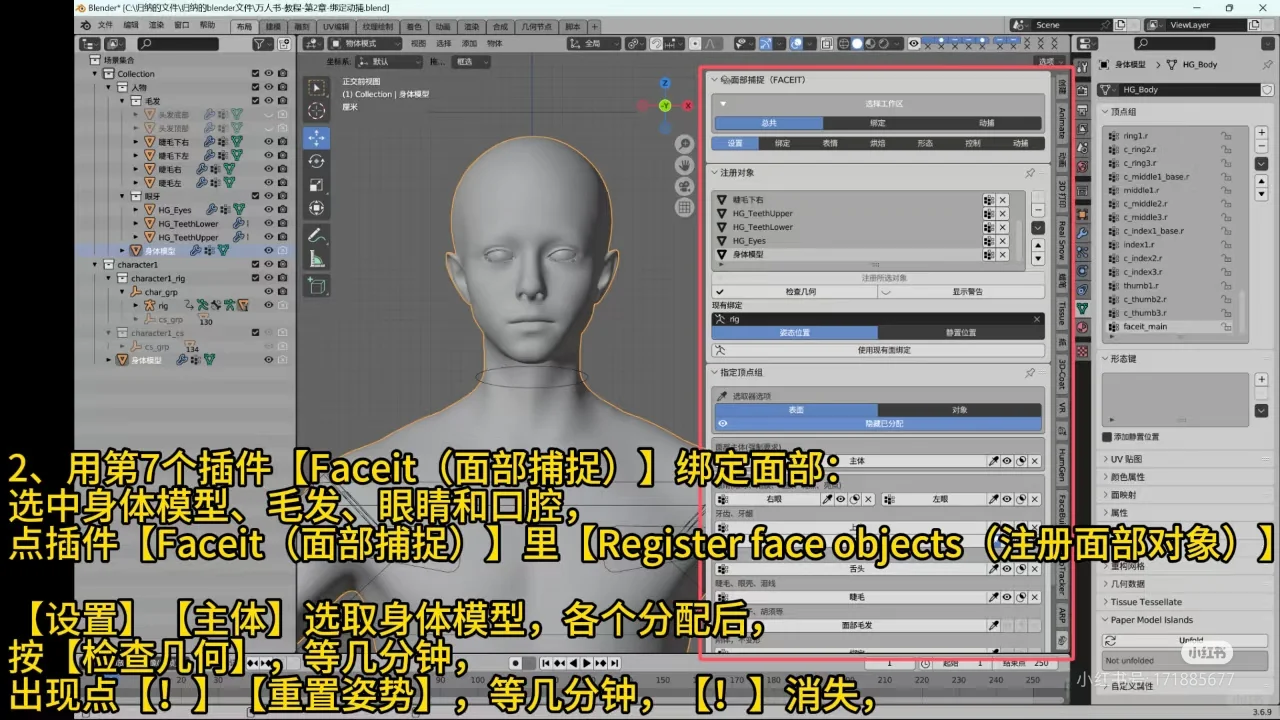This screenshot has height=720, width=1280.
Task: Click the viewport magnifier zoom icon
Action: point(684,144)
